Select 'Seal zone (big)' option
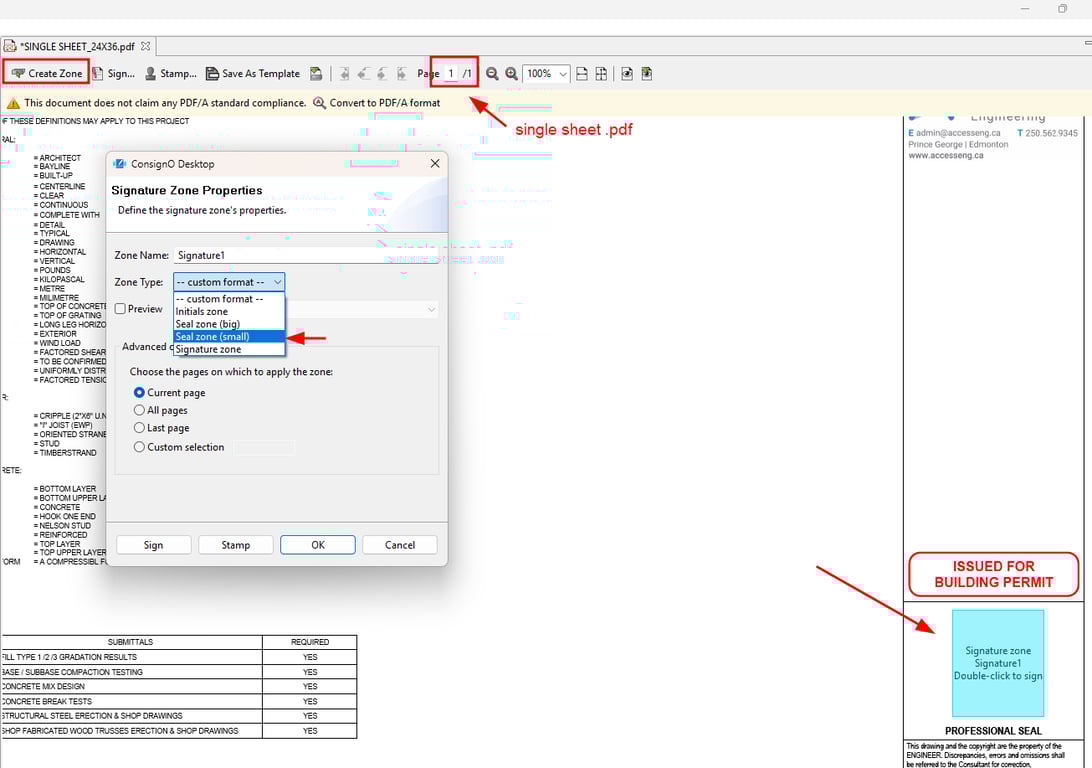 click(229, 324)
